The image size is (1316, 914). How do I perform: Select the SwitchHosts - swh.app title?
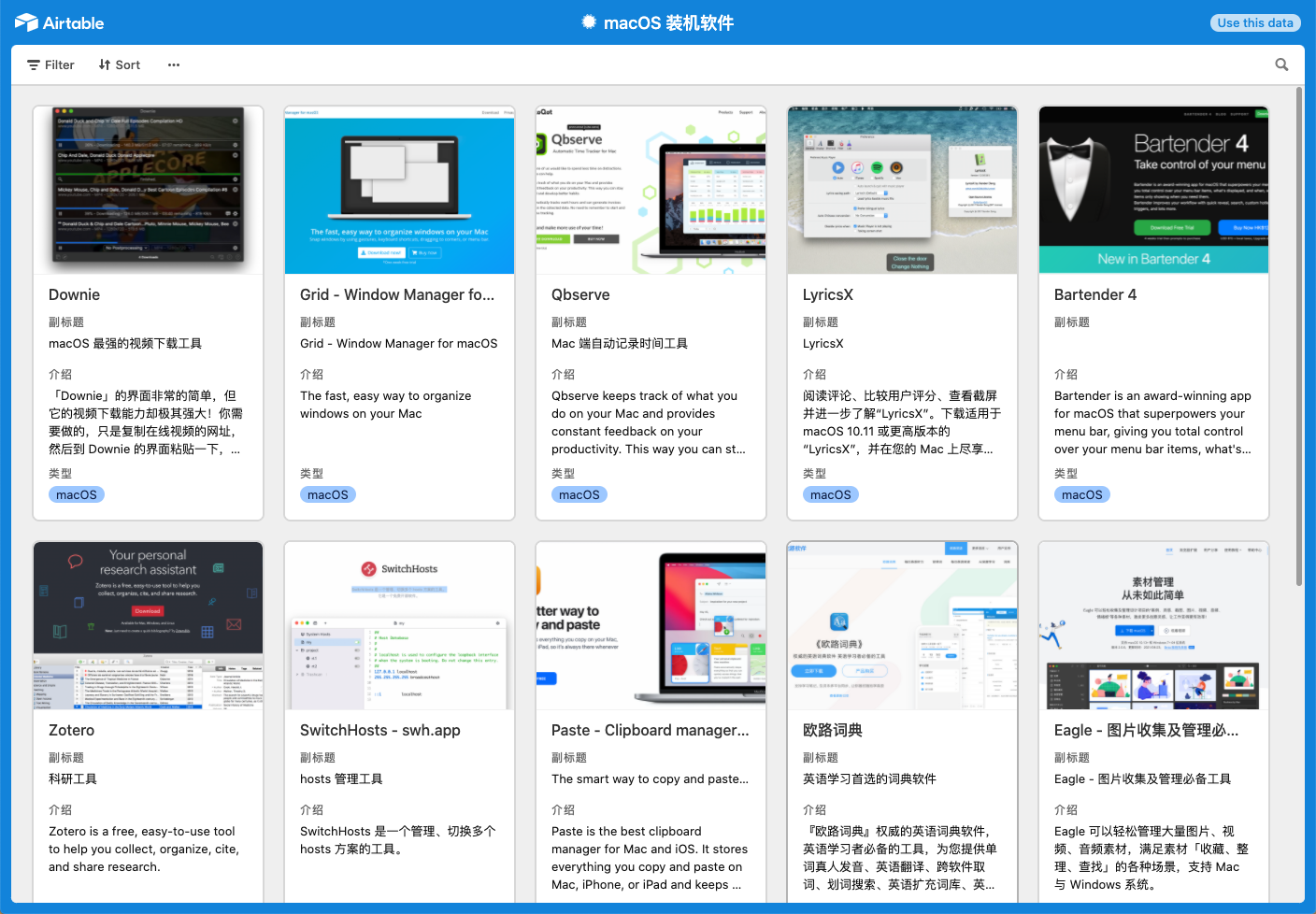coord(380,730)
